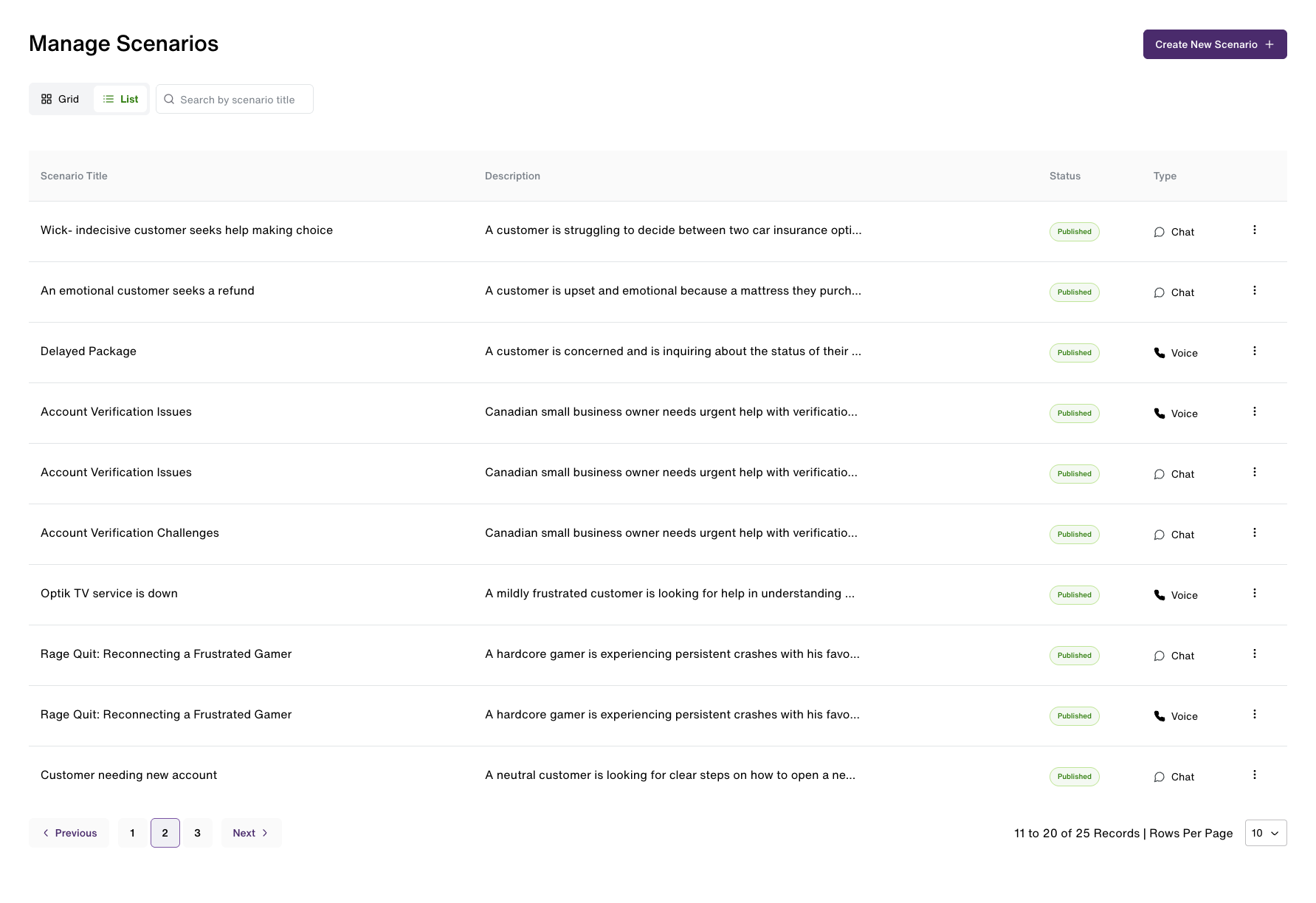The width and height of the screenshot is (1316, 903).
Task: Click the Voice phone icon in Delayed Package row
Action: (1160, 353)
